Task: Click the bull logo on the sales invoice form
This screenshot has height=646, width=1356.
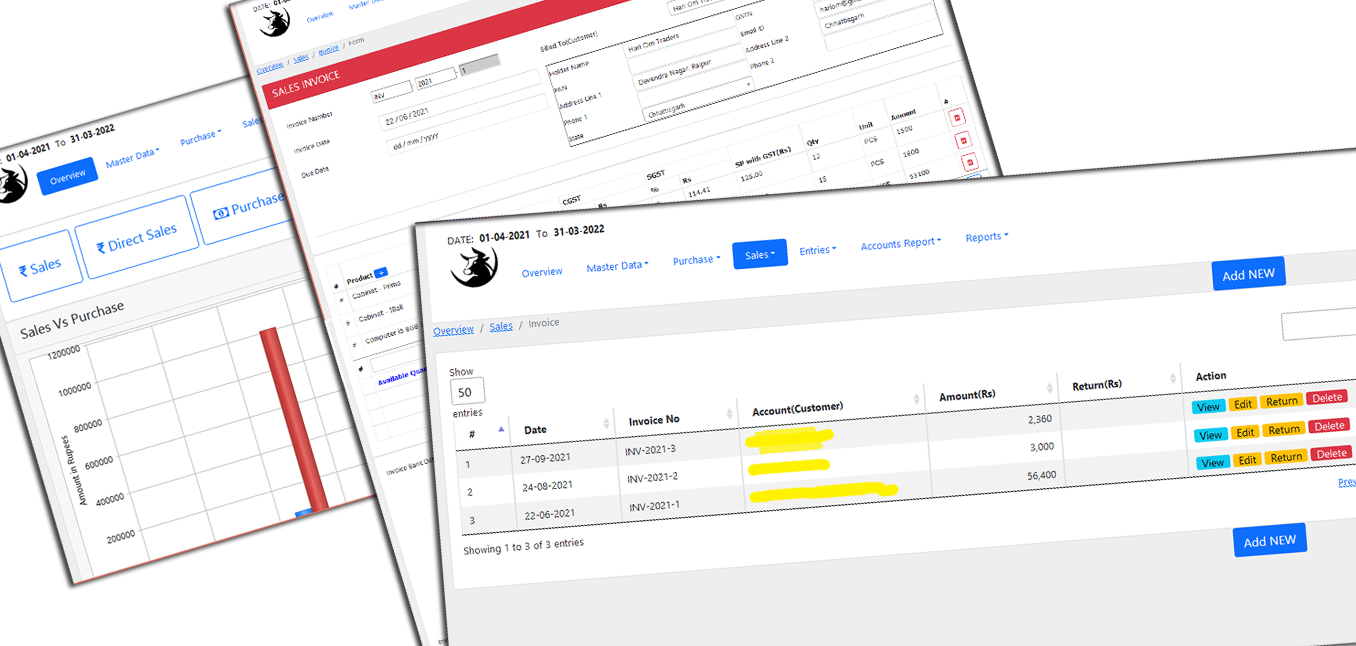Action: tap(273, 21)
